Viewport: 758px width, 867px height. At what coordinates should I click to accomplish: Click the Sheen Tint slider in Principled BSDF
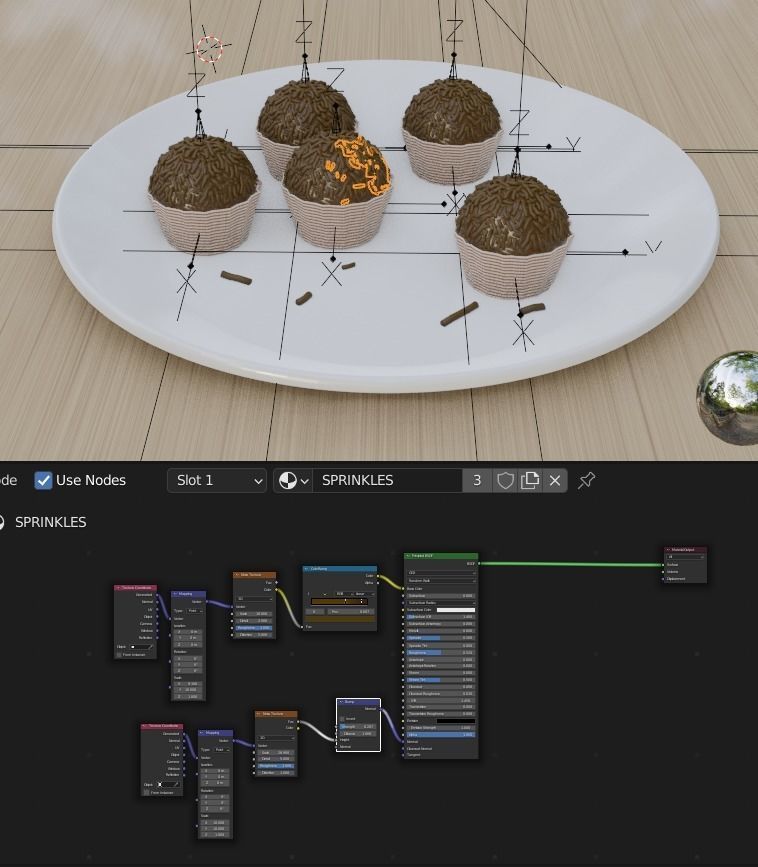(x=441, y=680)
